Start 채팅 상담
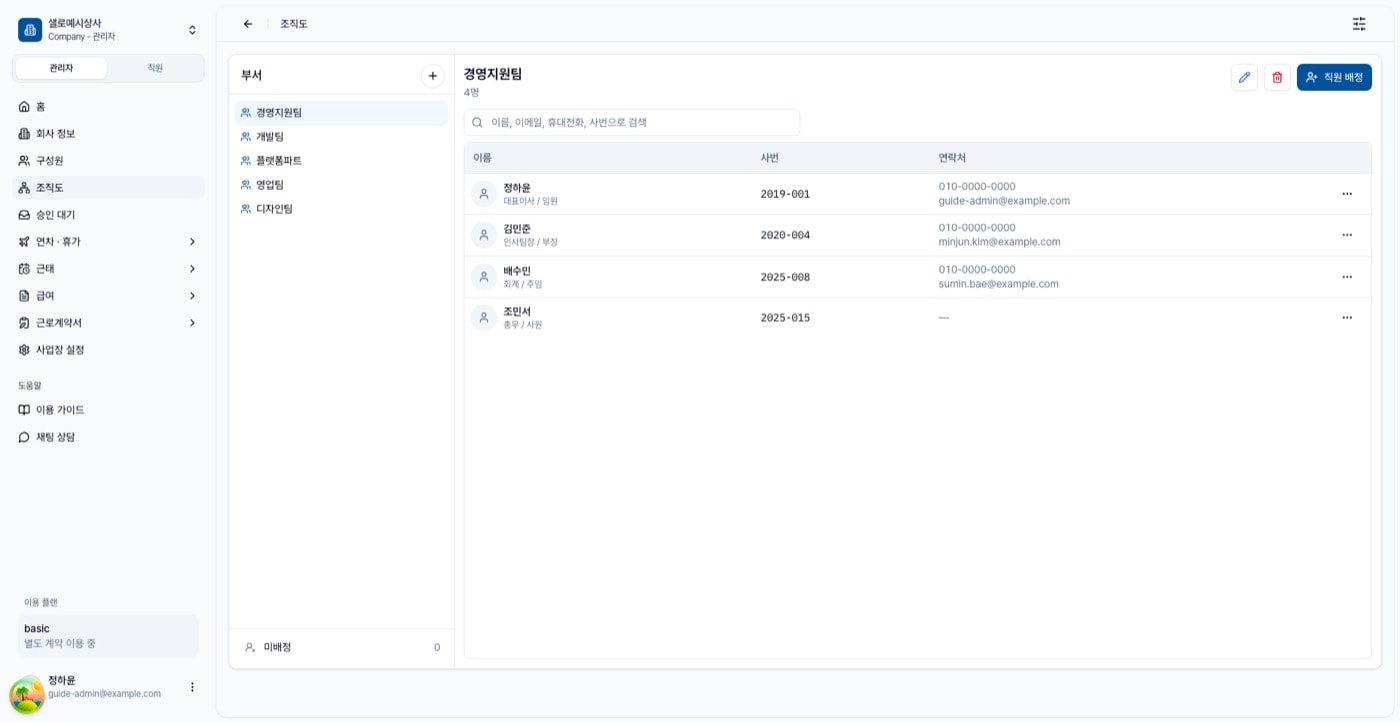Image resolution: width=1400 pixels, height=723 pixels. (108, 437)
